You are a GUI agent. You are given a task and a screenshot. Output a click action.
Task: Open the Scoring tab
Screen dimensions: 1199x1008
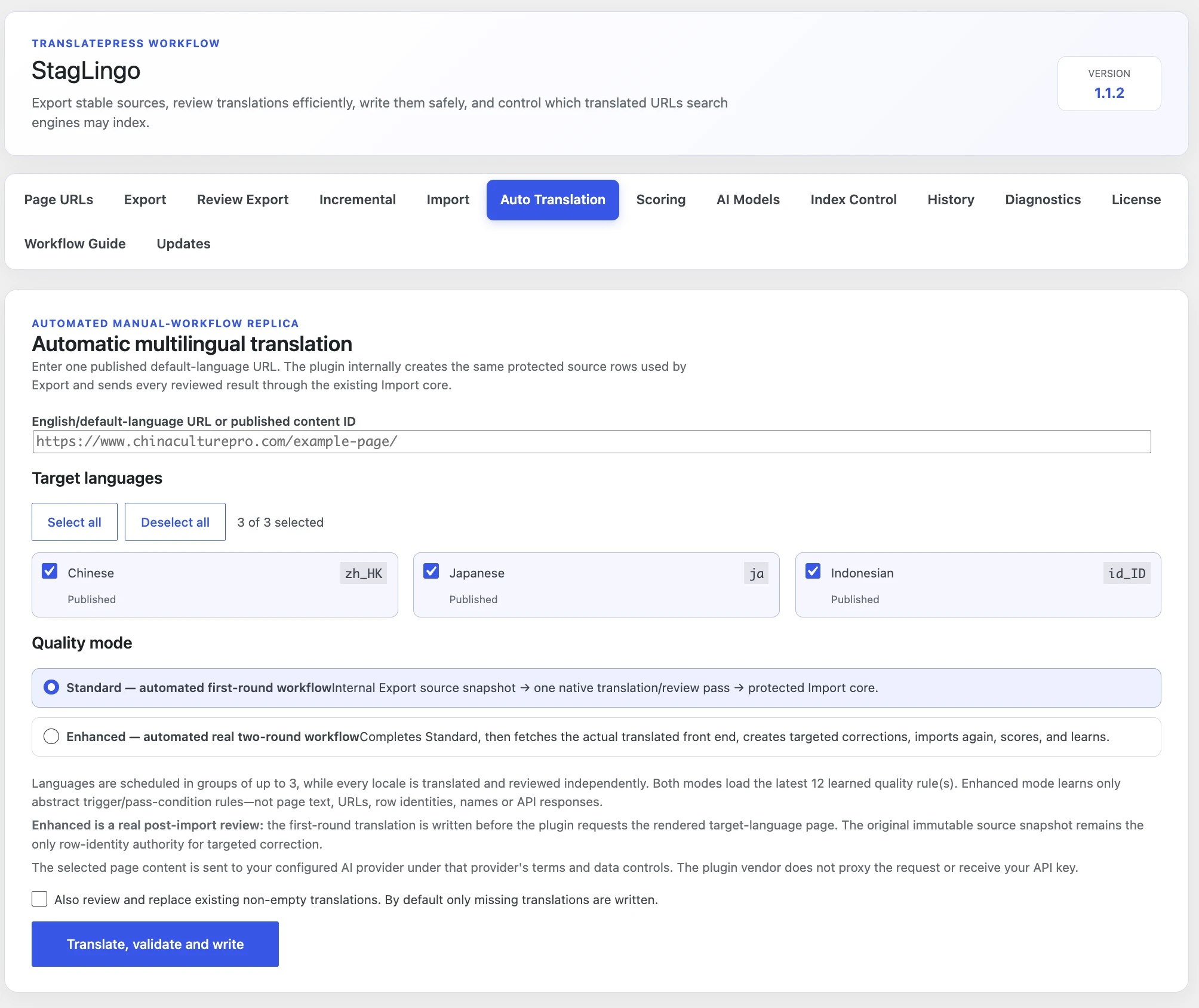(660, 199)
